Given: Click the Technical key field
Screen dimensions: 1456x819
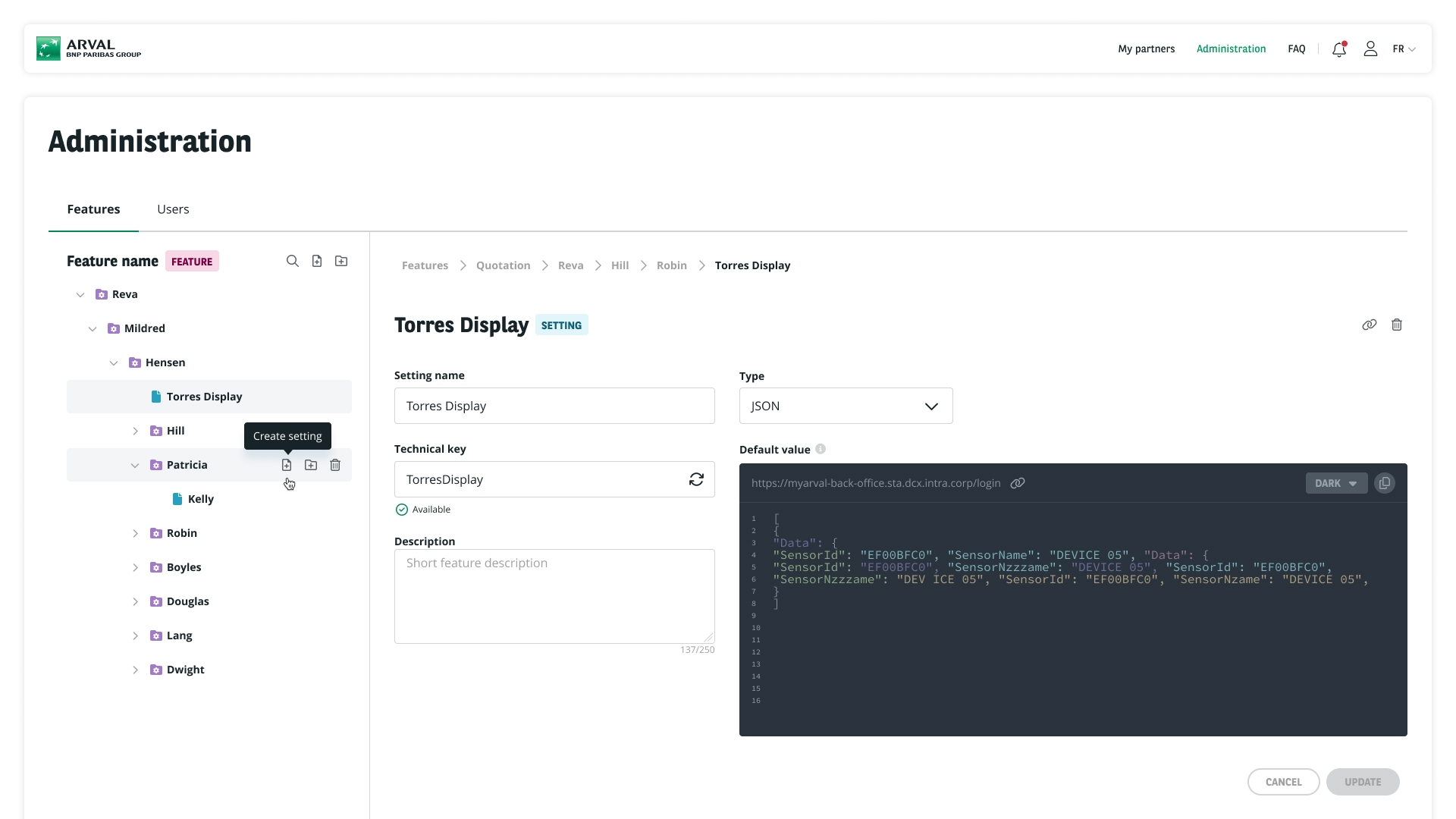Looking at the screenshot, I should point(554,479).
